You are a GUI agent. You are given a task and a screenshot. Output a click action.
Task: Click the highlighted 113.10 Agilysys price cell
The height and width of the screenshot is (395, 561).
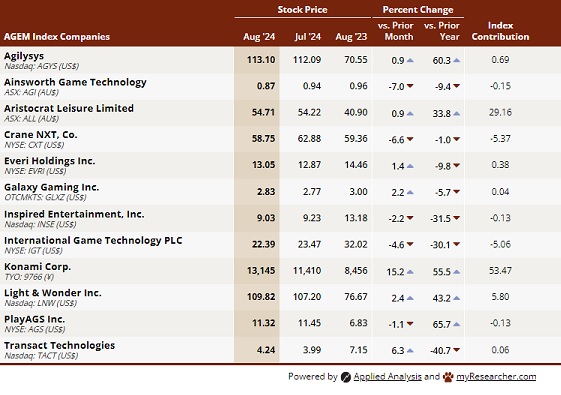(257, 60)
